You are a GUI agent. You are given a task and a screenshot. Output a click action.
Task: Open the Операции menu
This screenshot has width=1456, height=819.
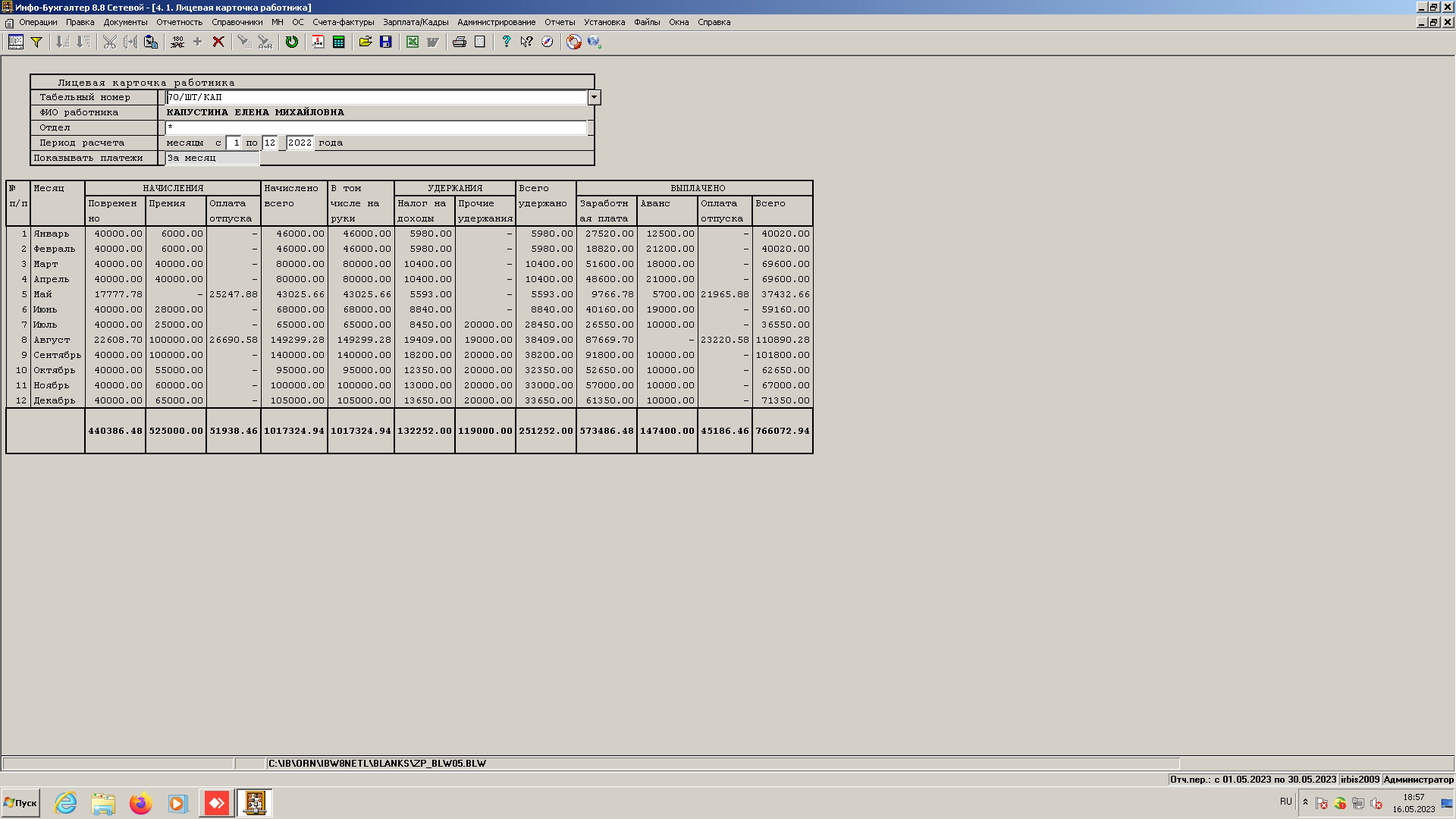tap(38, 22)
